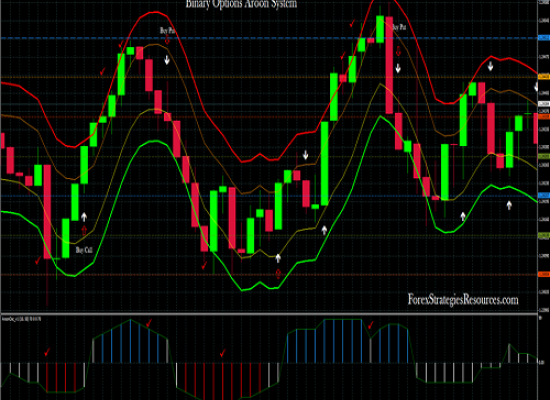Click check mark near the first blue histogram peak
The width and height of the screenshot is (550, 400).
tap(149, 323)
